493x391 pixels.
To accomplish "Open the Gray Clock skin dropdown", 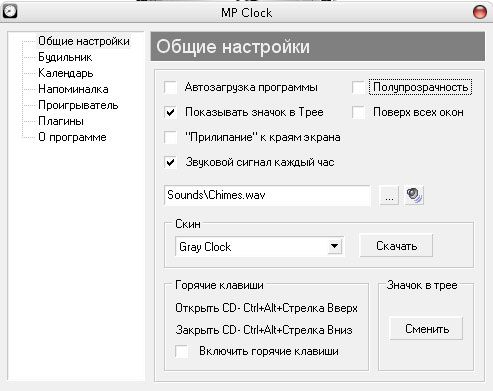I will click(334, 247).
